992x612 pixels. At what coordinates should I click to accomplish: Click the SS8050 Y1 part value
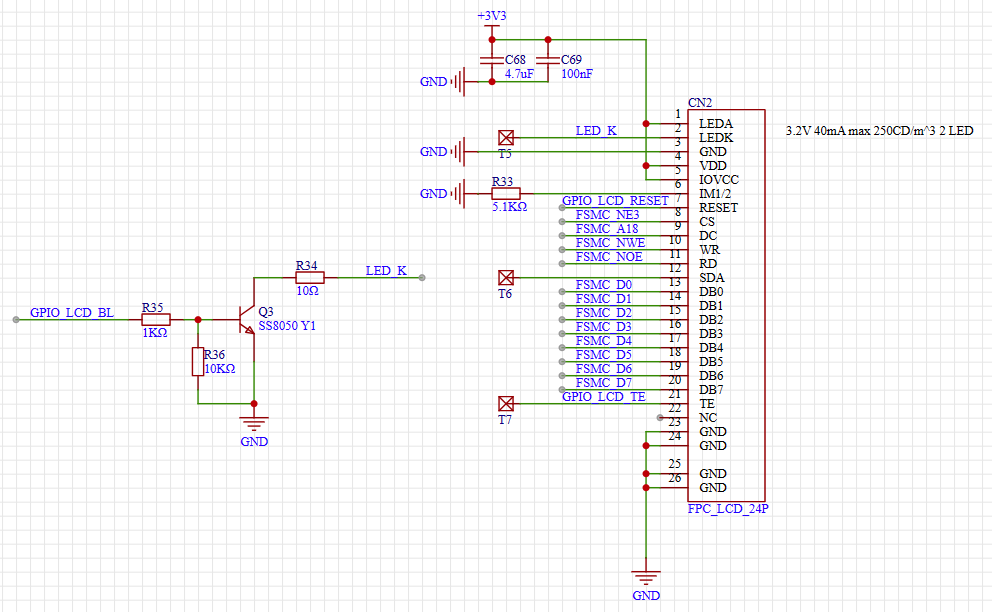pyautogui.click(x=287, y=326)
